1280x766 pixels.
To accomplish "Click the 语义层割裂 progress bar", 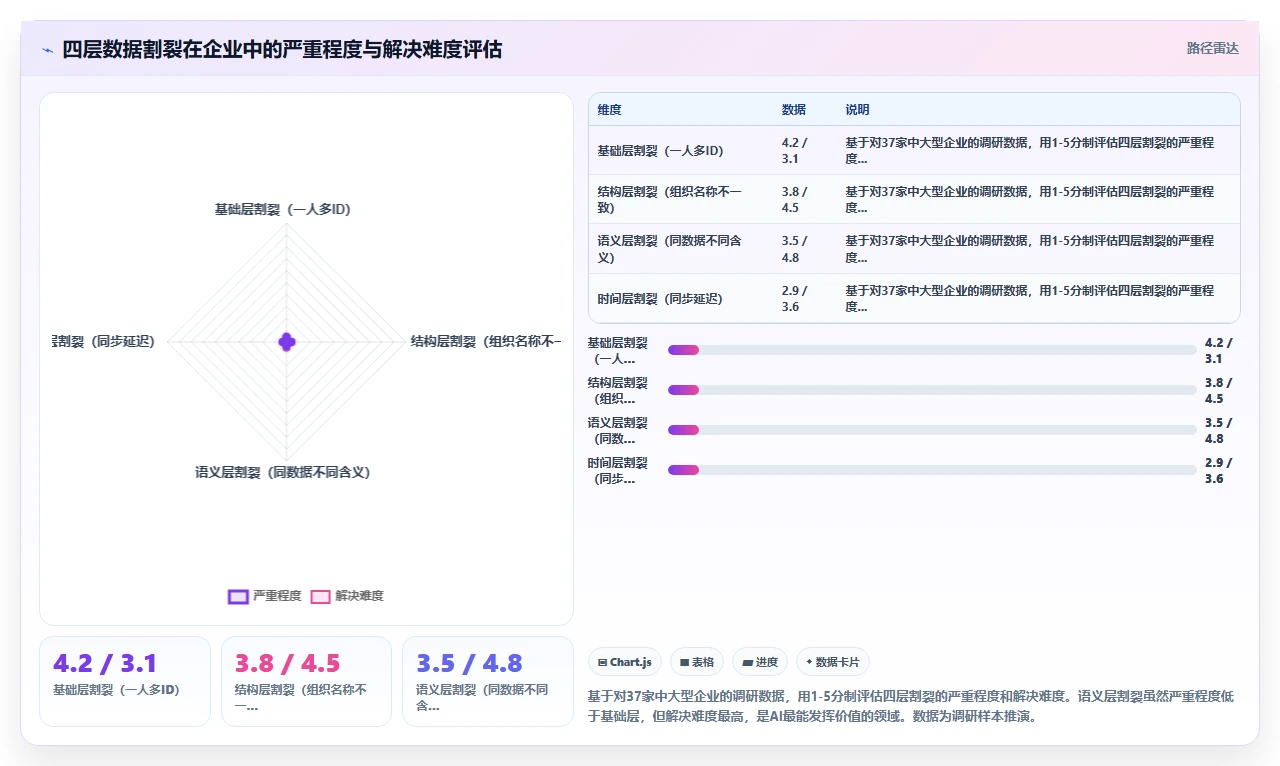I will [932, 430].
